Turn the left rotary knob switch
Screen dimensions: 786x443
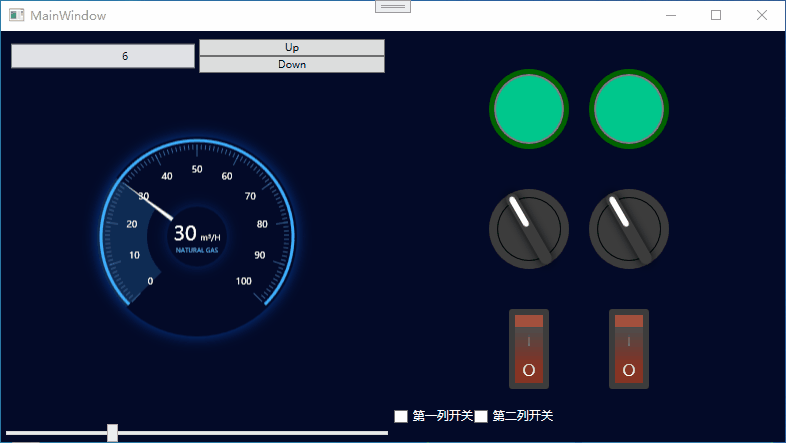tap(529, 229)
